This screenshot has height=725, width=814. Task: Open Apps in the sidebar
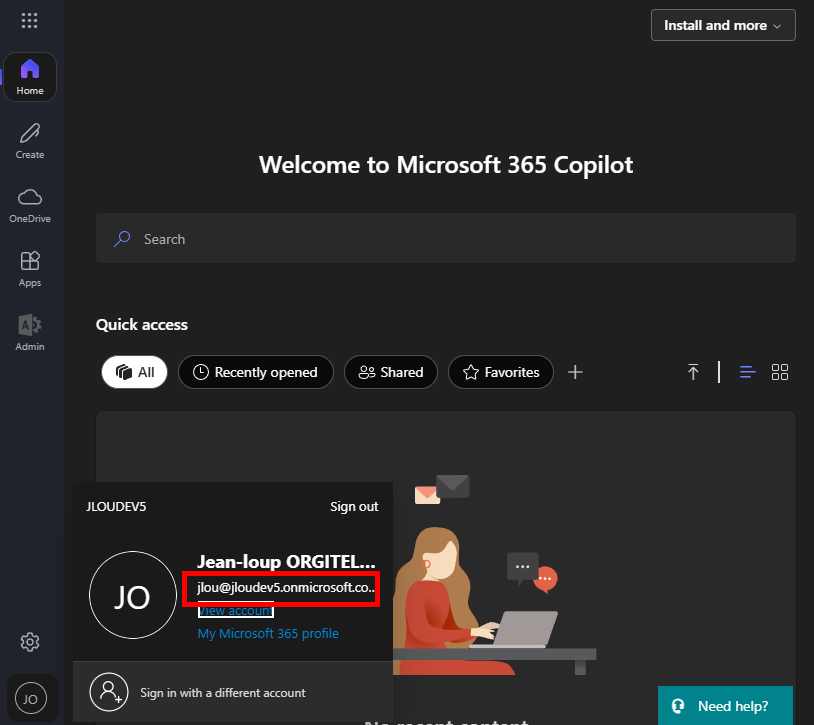coord(30,269)
